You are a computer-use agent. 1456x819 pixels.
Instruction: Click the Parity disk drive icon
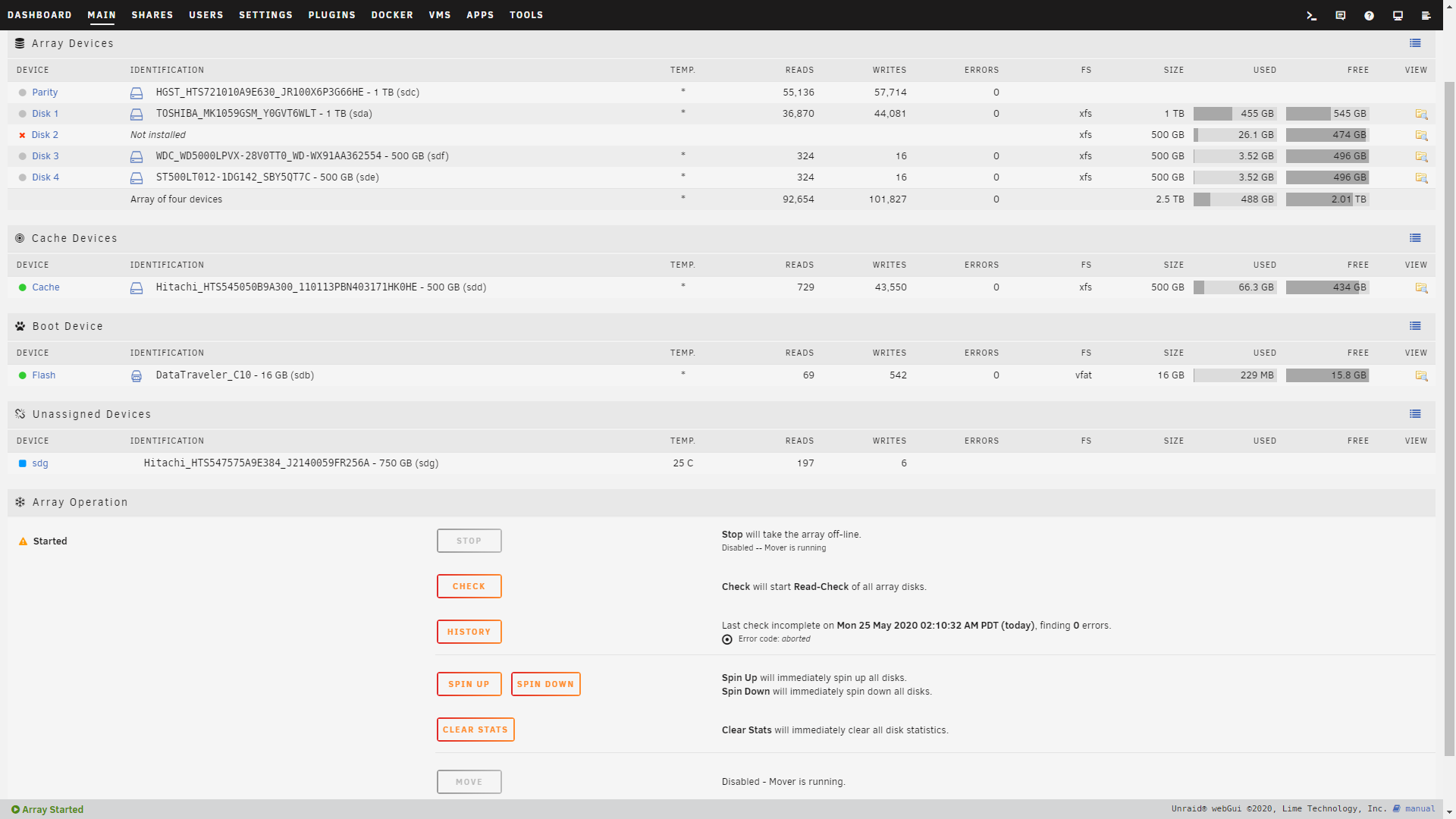coord(136,93)
